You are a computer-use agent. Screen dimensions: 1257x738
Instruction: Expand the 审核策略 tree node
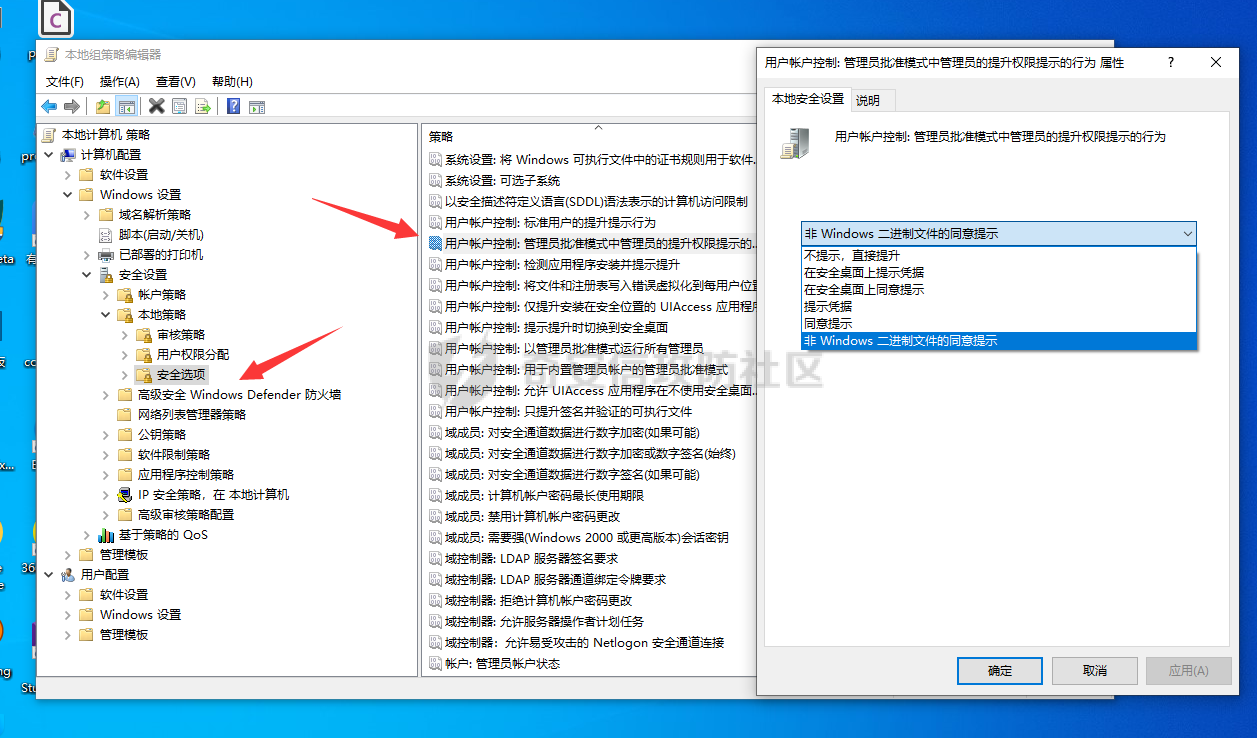[125, 334]
